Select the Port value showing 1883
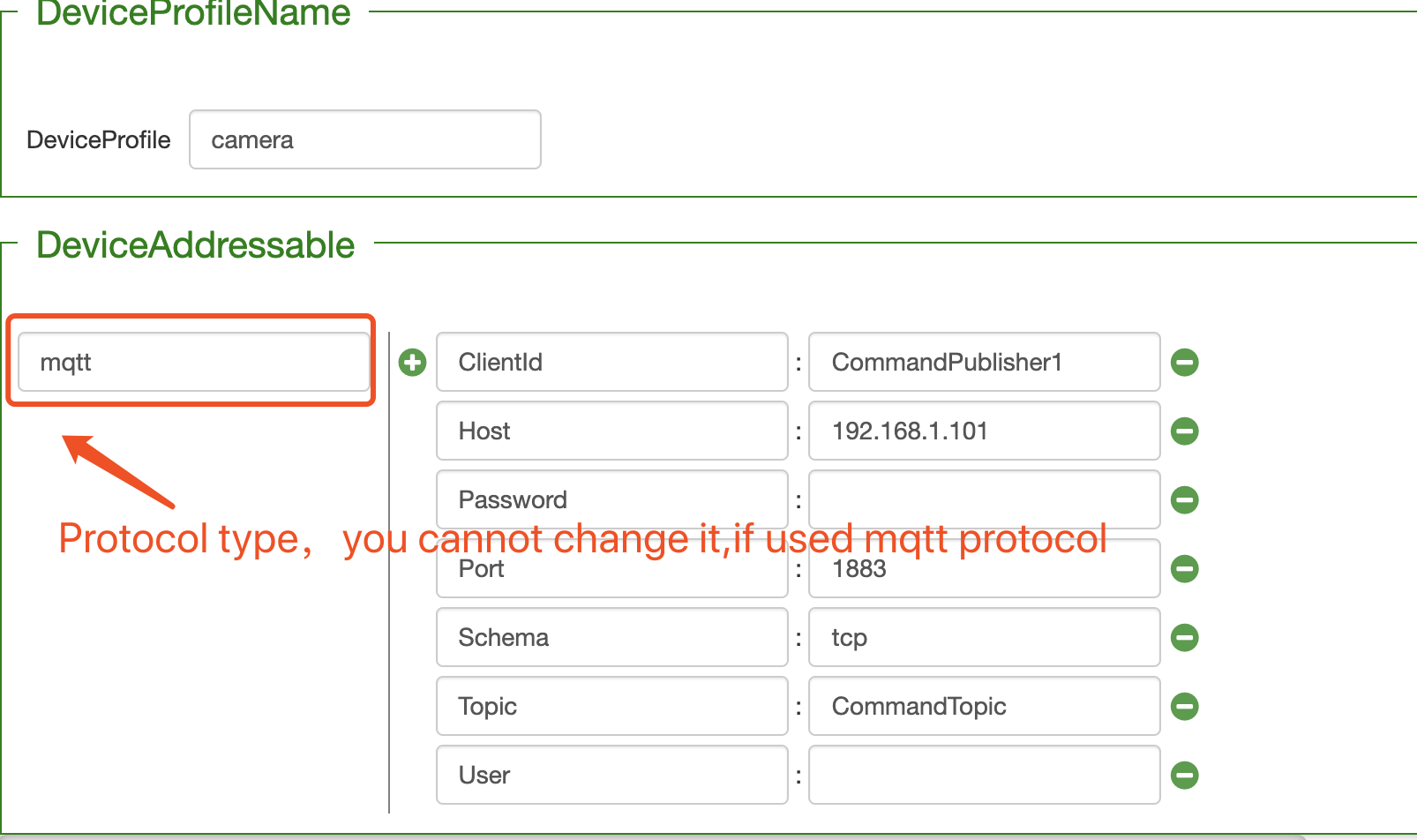 [984, 568]
